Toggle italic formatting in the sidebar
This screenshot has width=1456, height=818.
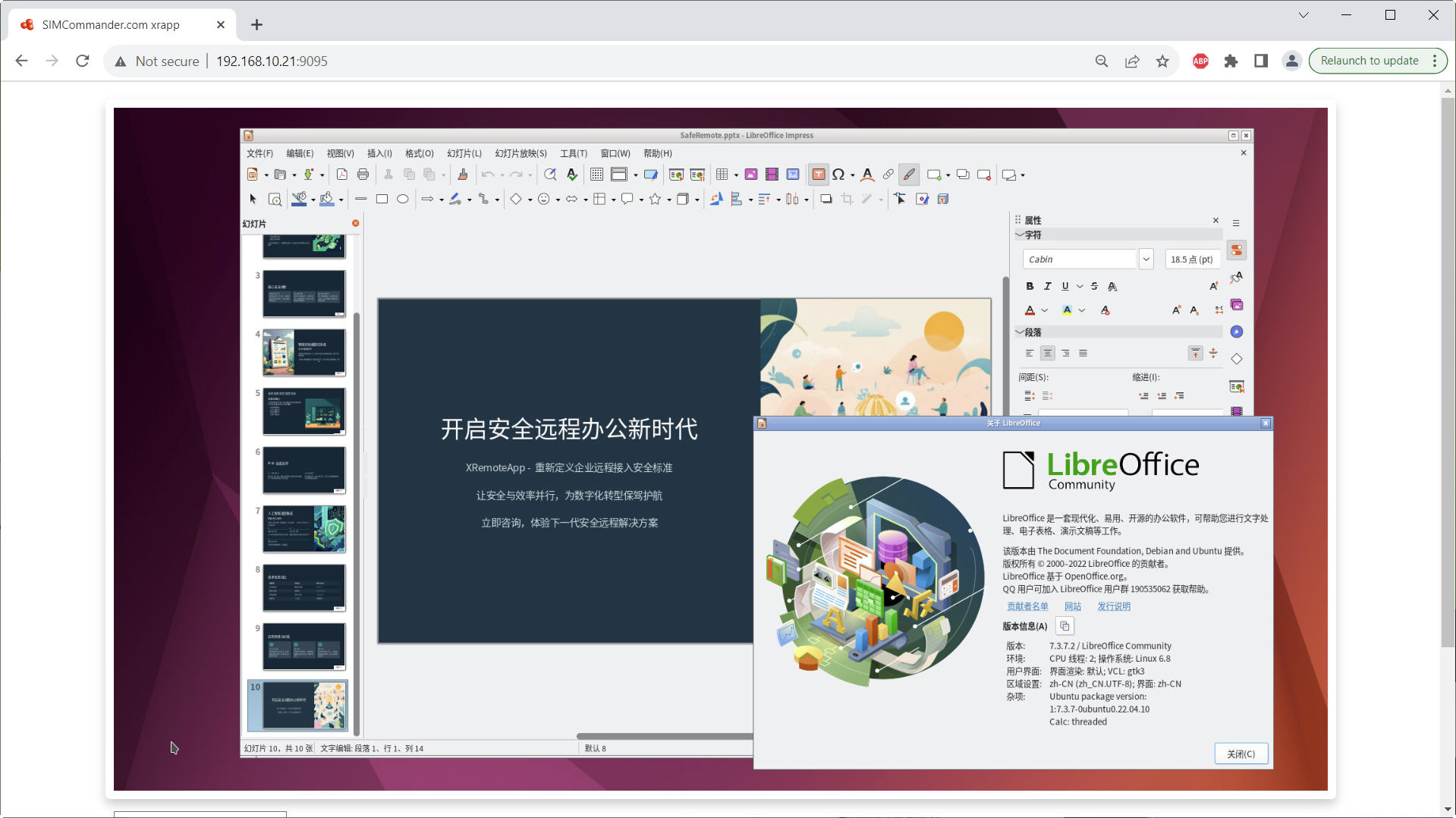coord(1048,286)
